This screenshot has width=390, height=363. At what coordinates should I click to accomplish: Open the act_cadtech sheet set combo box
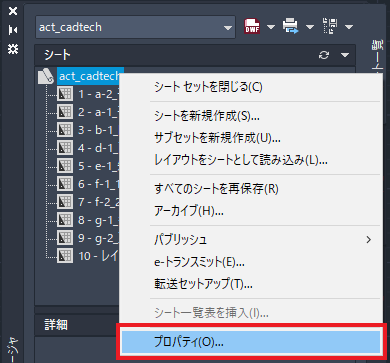click(135, 27)
